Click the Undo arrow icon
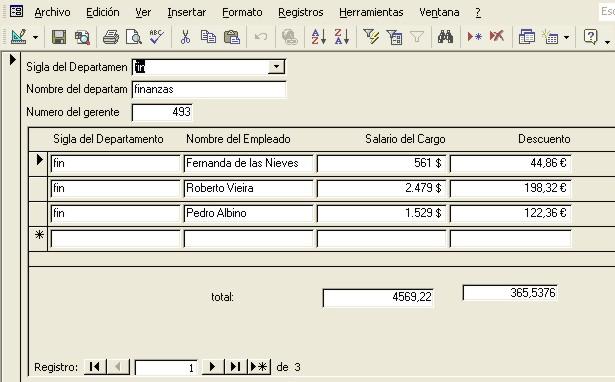 click(261, 37)
